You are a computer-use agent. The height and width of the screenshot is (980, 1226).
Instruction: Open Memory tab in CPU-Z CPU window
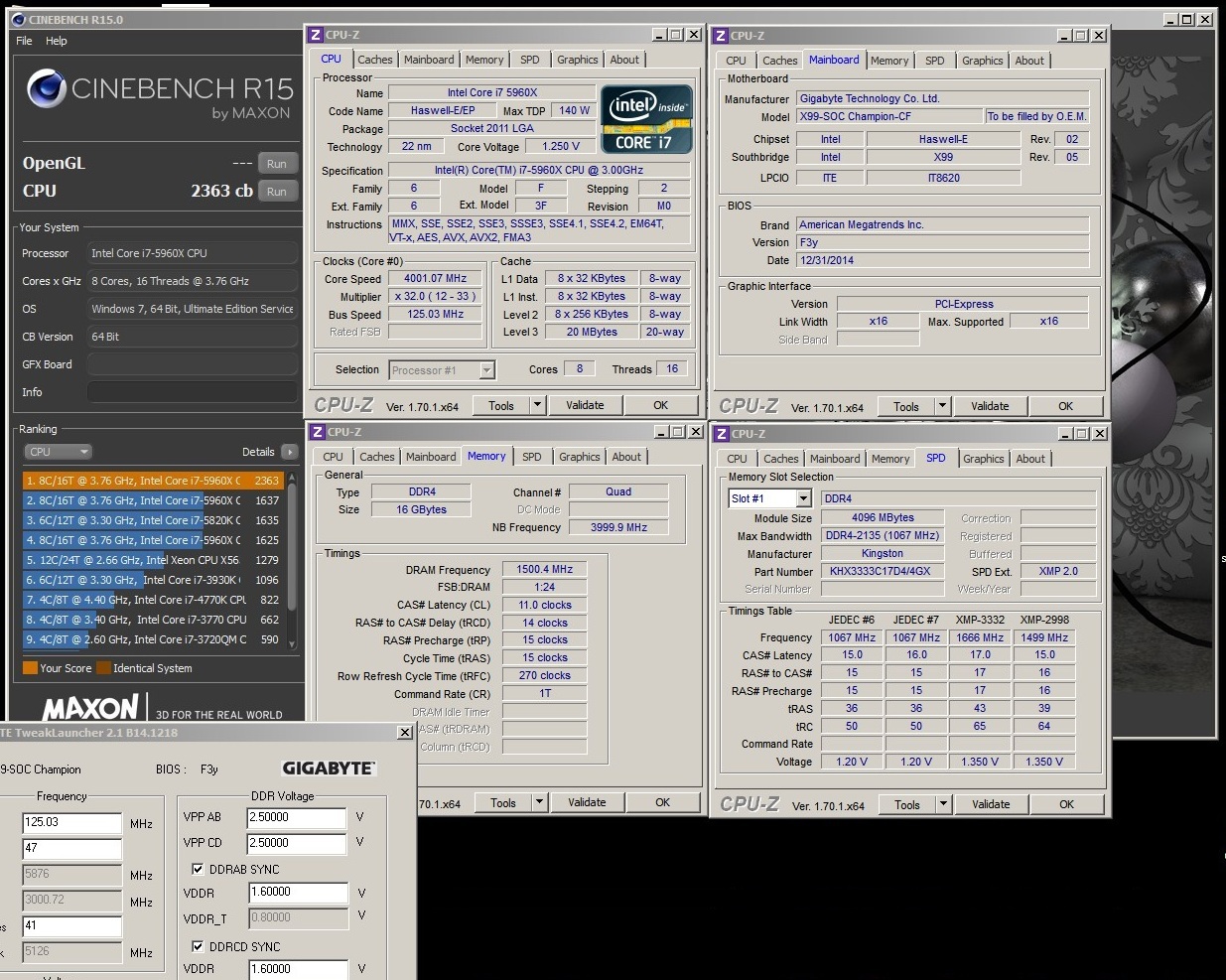tap(484, 60)
